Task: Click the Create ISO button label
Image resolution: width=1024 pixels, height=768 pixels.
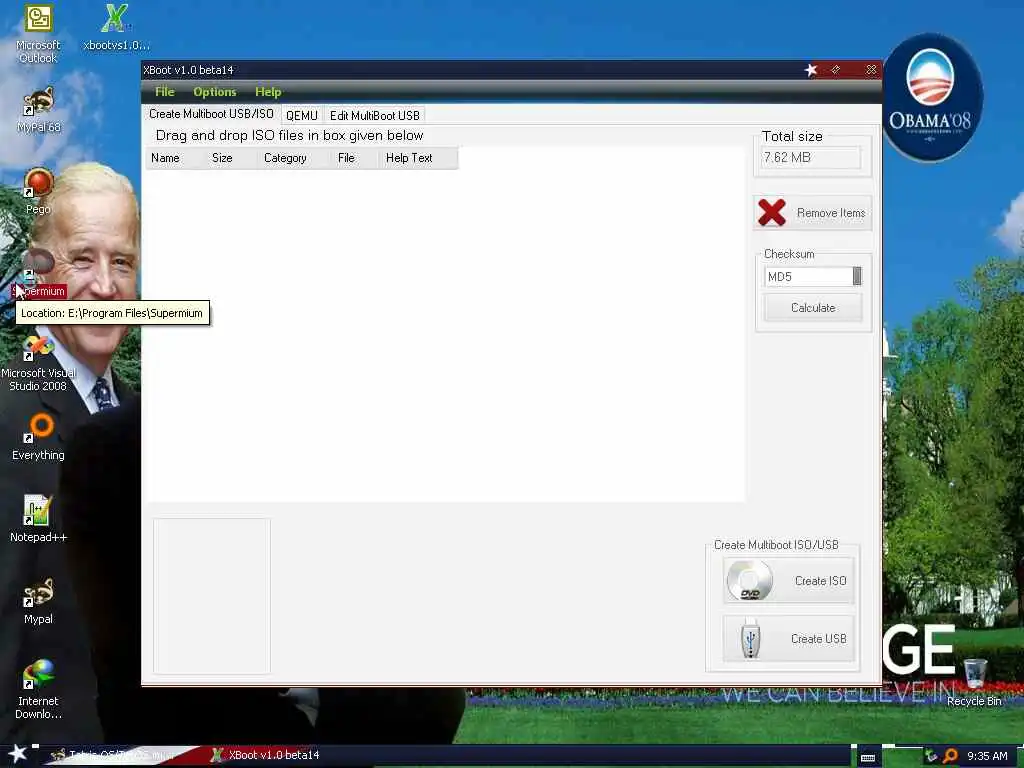Action: [x=821, y=581]
